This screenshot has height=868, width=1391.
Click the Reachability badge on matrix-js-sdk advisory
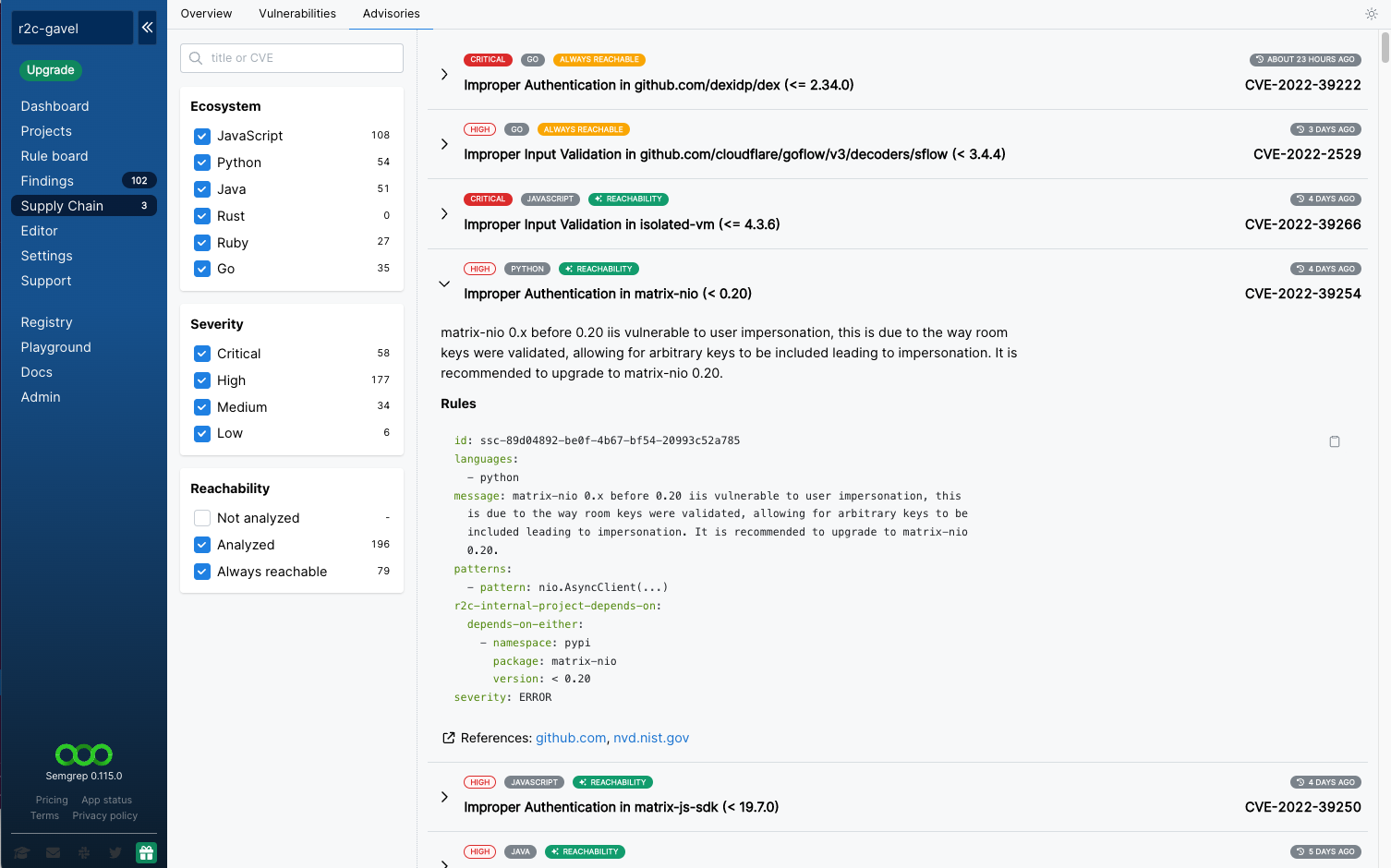pos(612,782)
